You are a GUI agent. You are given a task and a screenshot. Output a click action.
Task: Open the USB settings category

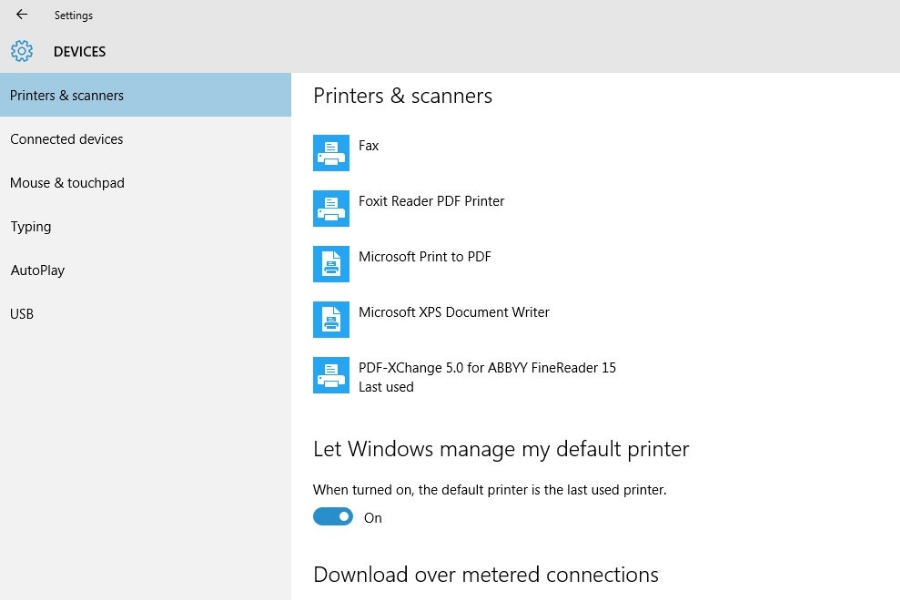(22, 314)
